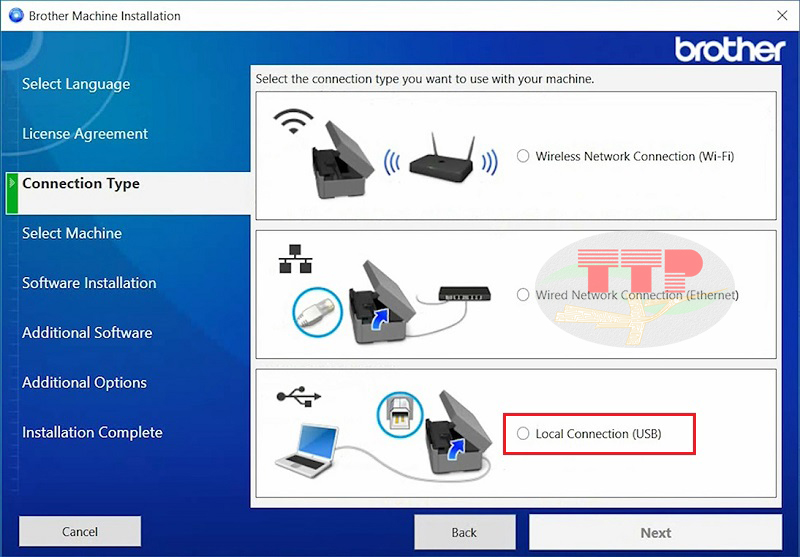
Task: Click the laptop illustration
Action: tap(307, 450)
